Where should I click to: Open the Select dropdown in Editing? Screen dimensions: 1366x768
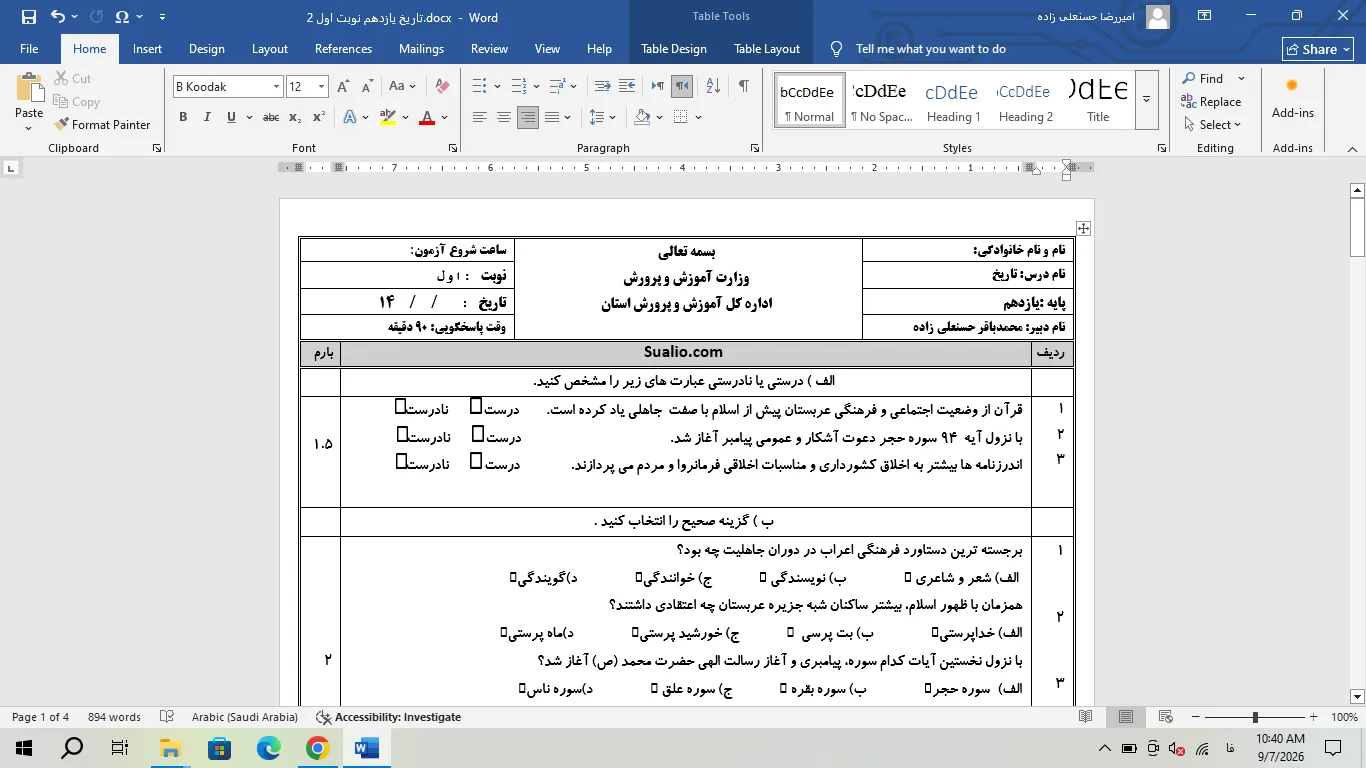click(x=1212, y=125)
